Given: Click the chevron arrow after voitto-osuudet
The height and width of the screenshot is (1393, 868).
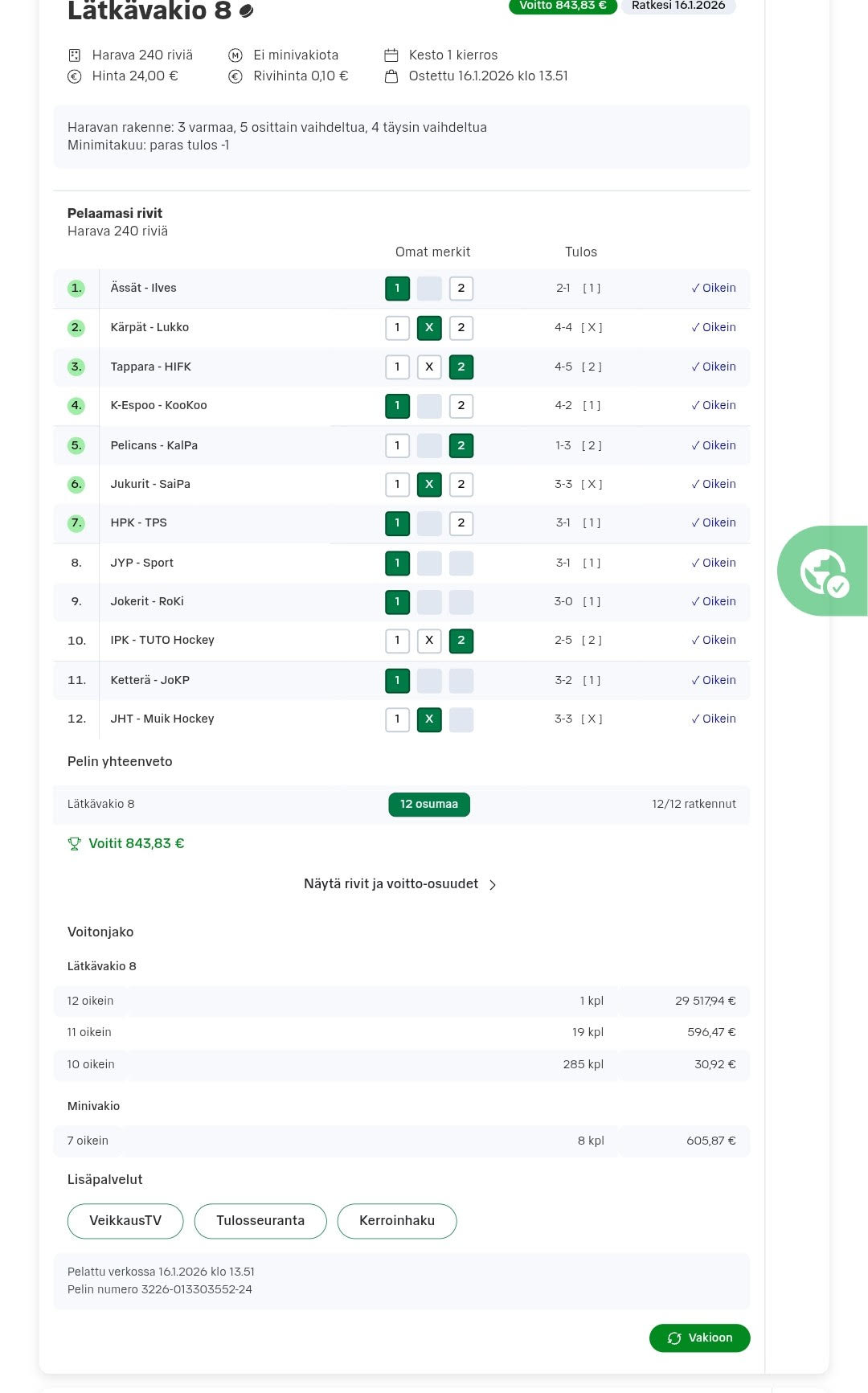Looking at the screenshot, I should (x=493, y=885).
